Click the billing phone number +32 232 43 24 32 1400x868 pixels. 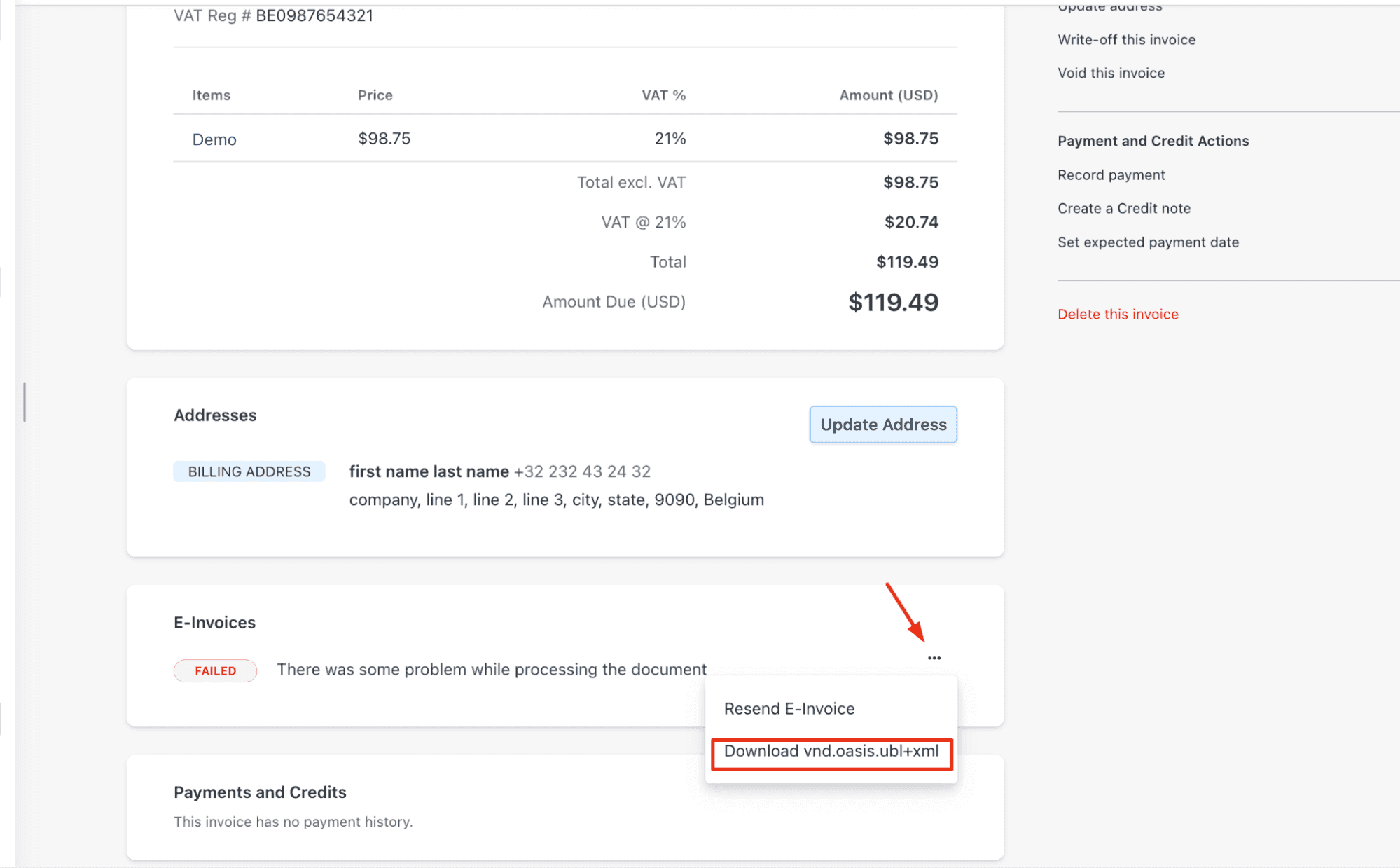tap(582, 471)
